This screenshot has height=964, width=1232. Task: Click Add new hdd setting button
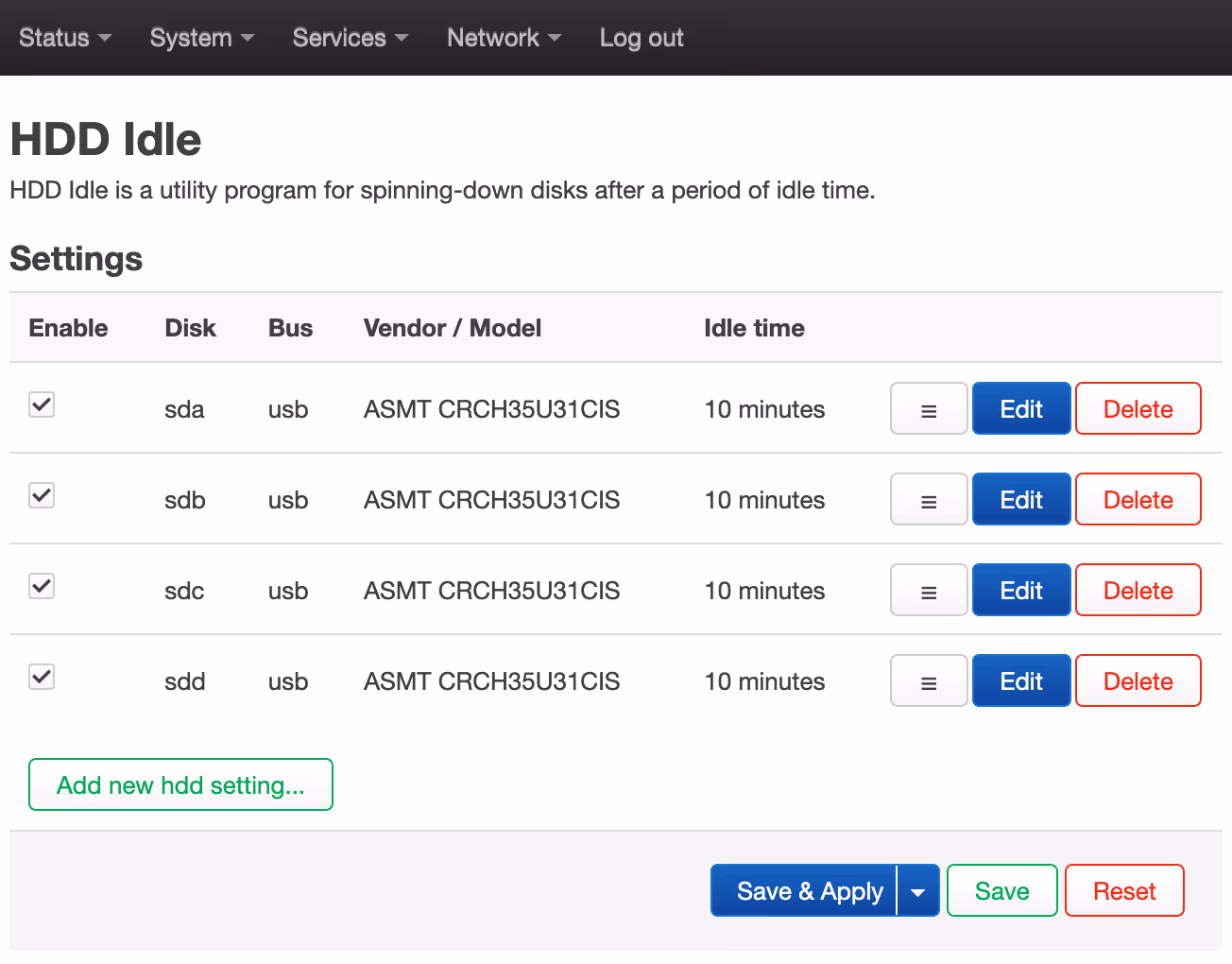pyautogui.click(x=180, y=785)
